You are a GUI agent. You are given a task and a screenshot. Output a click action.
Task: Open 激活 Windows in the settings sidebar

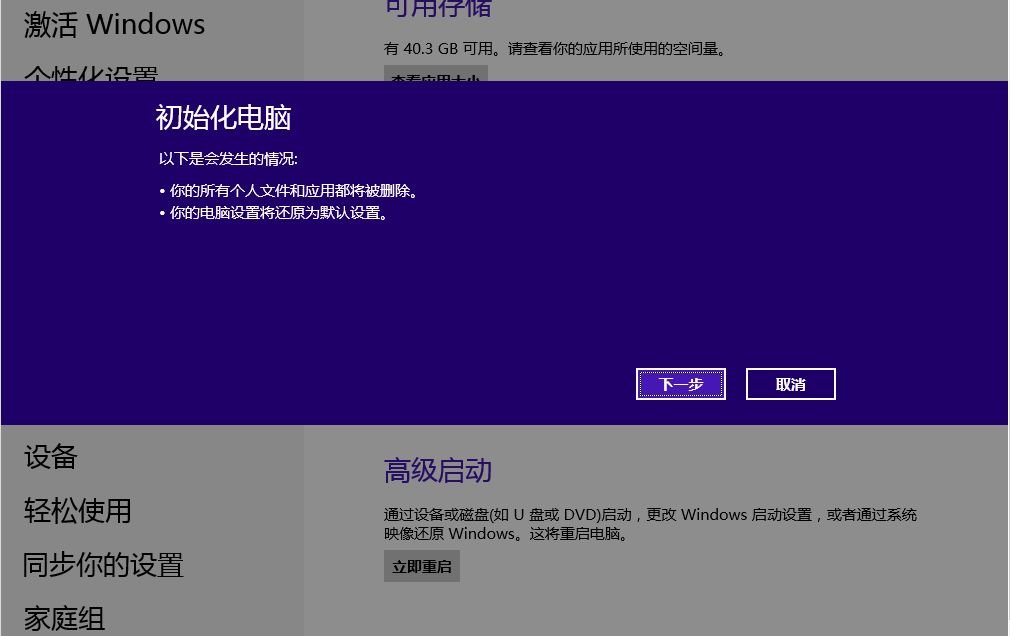114,24
